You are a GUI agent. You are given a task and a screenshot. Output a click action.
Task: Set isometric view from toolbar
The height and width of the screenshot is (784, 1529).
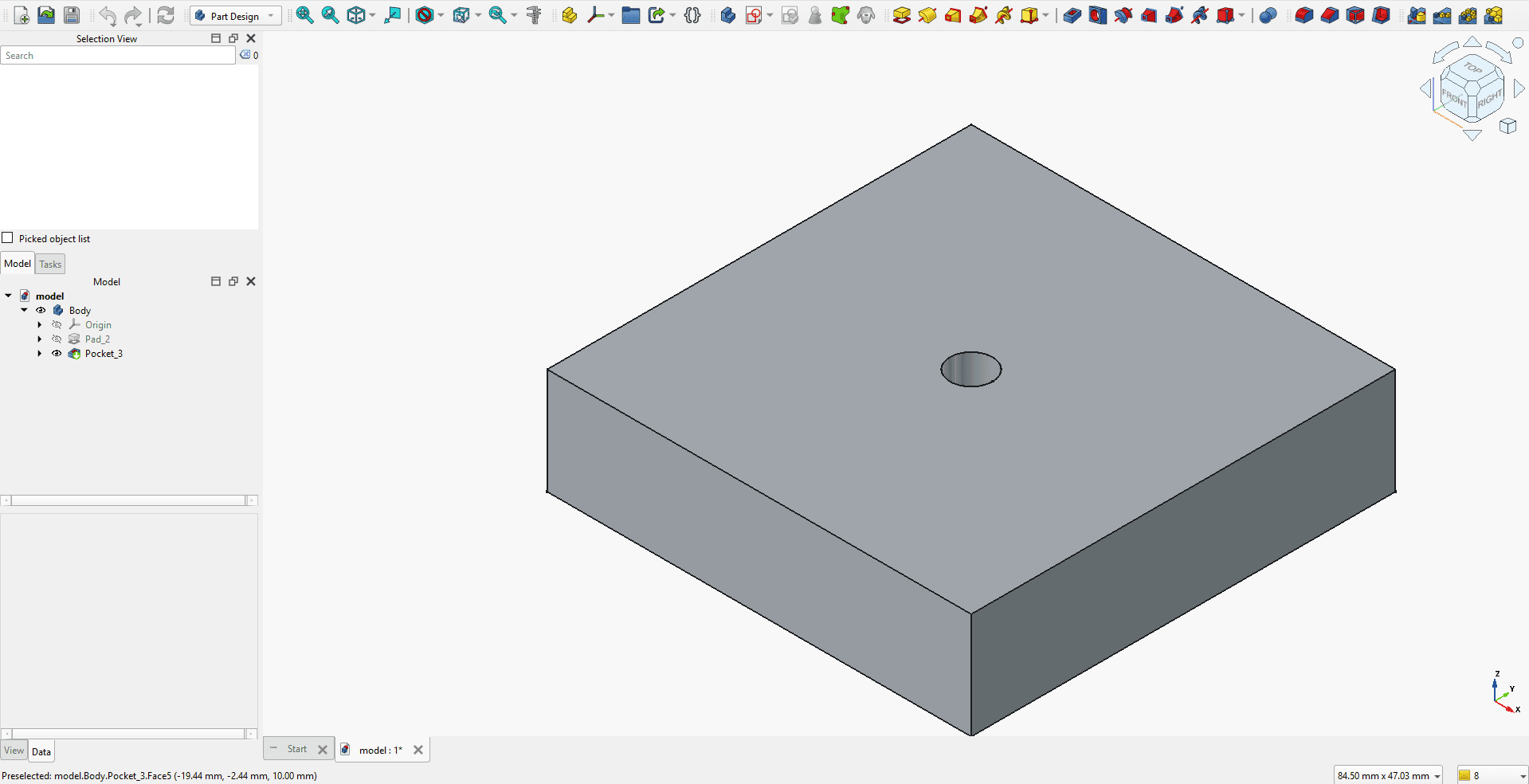pos(356,15)
